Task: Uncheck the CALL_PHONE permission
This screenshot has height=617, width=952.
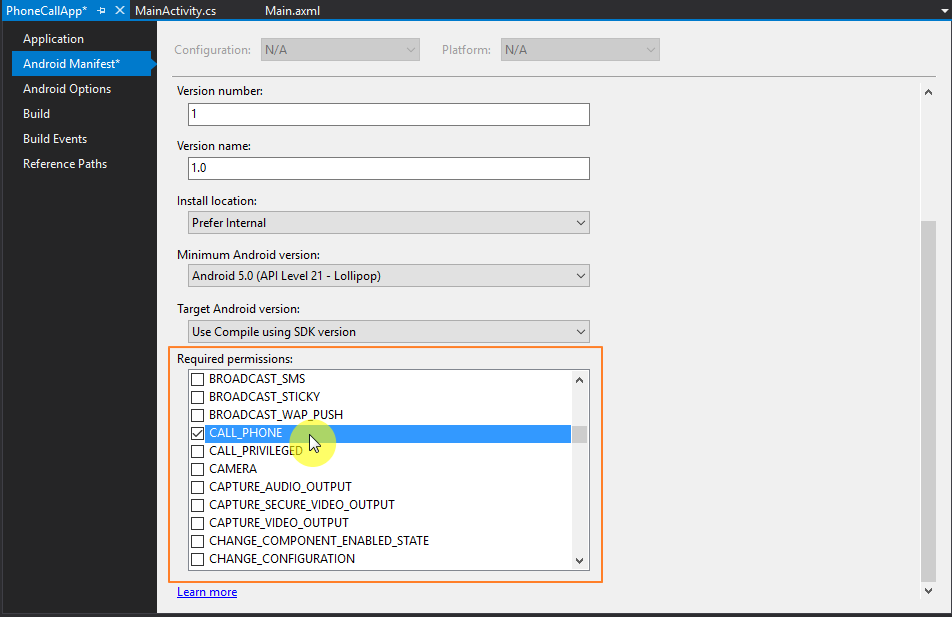Action: (x=197, y=434)
